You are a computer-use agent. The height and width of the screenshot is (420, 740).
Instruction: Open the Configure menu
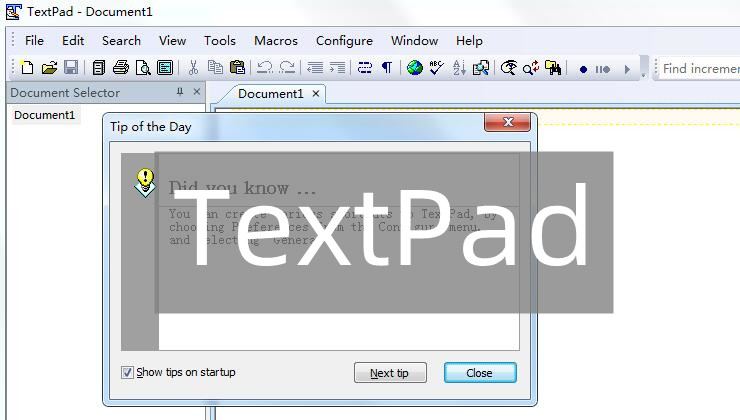tap(345, 41)
